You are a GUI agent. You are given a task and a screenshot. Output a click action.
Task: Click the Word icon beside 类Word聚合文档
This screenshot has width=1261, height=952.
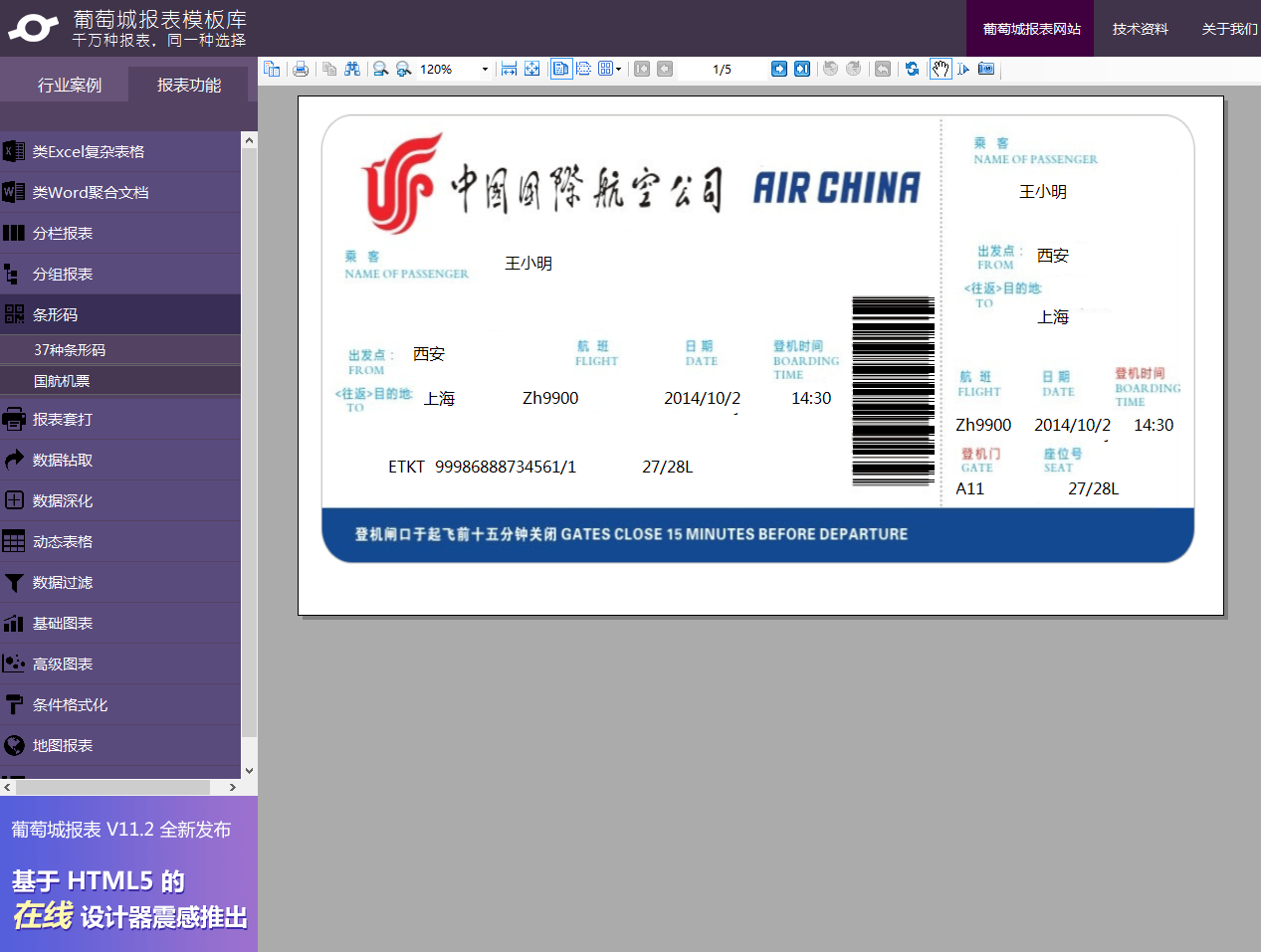[14, 192]
